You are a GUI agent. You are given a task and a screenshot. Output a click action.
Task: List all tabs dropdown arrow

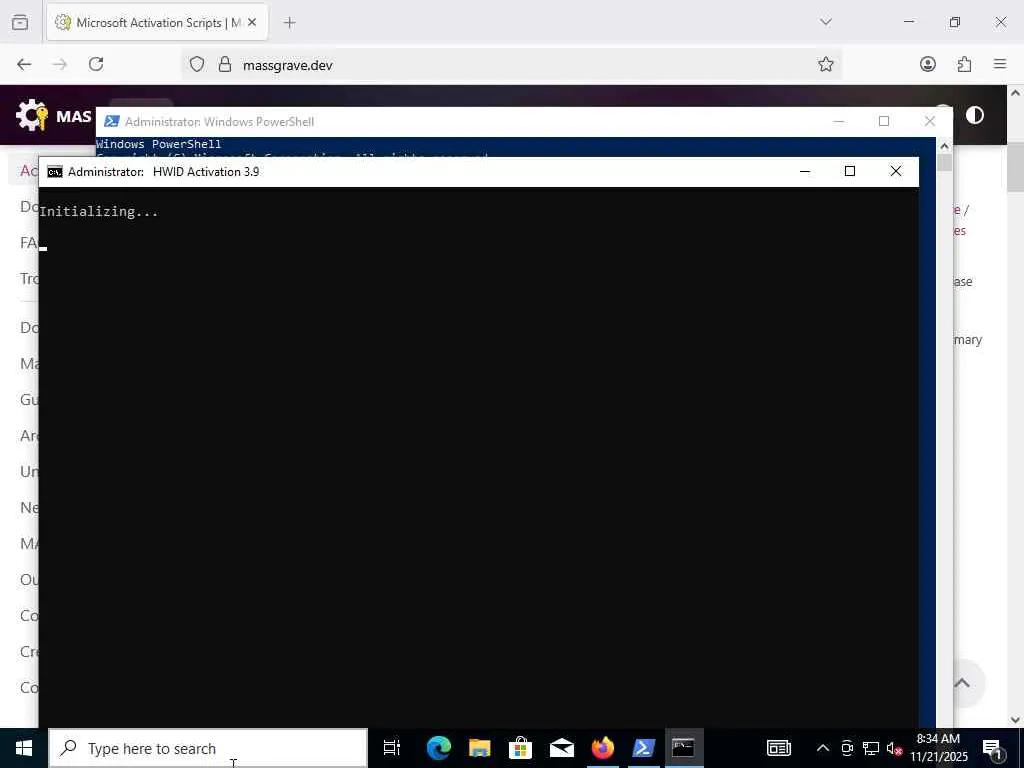point(825,22)
